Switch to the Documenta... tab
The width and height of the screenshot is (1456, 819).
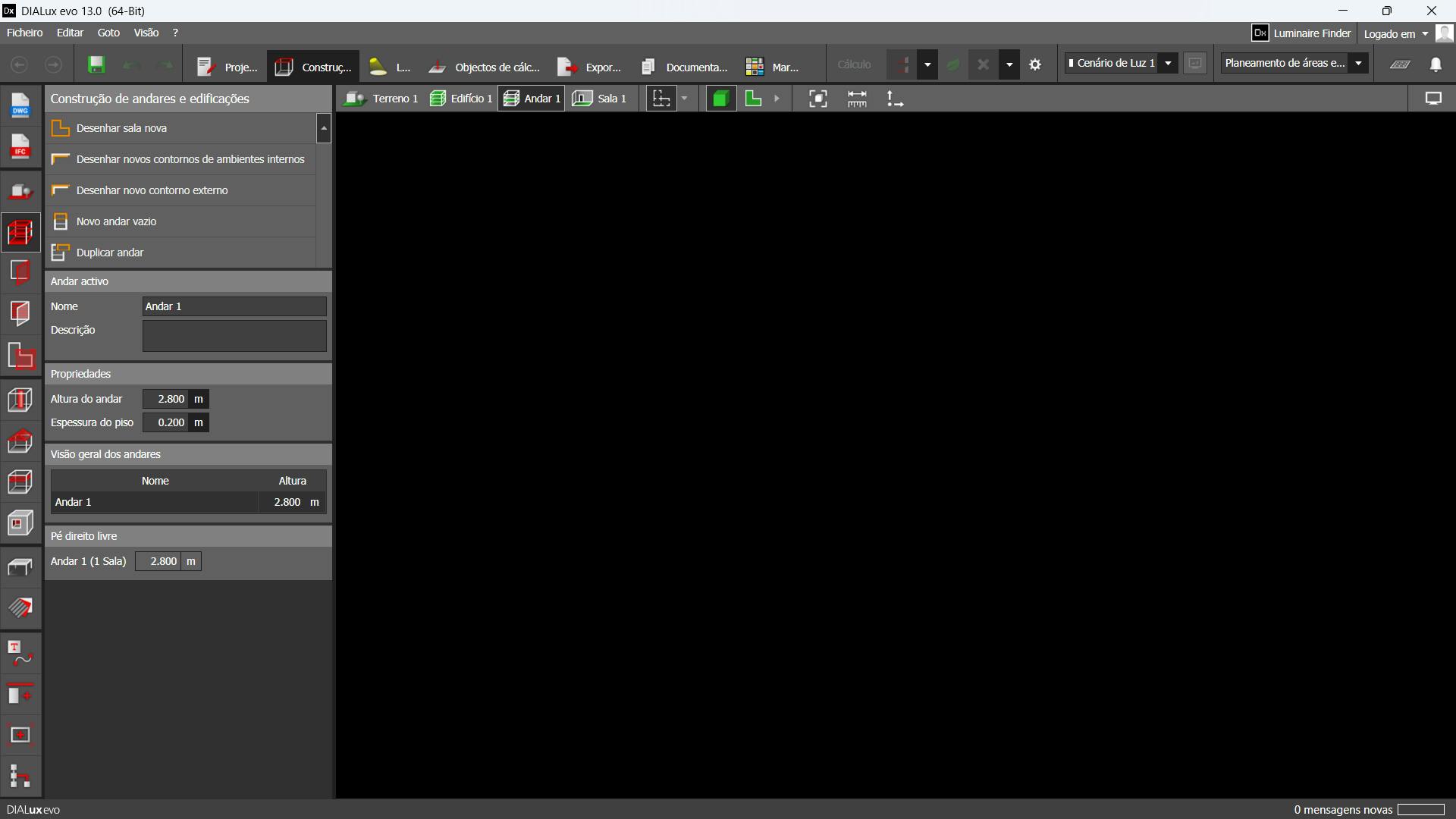[x=685, y=67]
